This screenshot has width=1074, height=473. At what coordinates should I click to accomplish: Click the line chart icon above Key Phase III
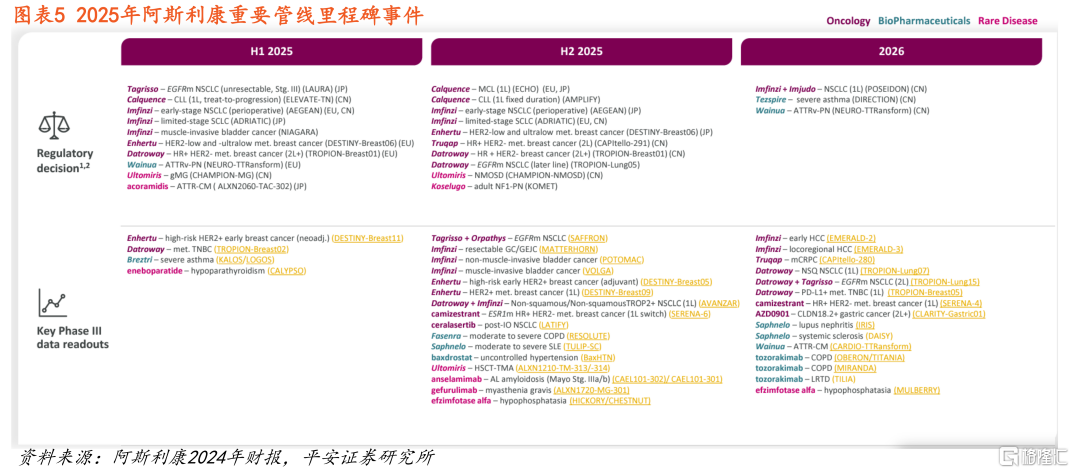click(x=53, y=302)
